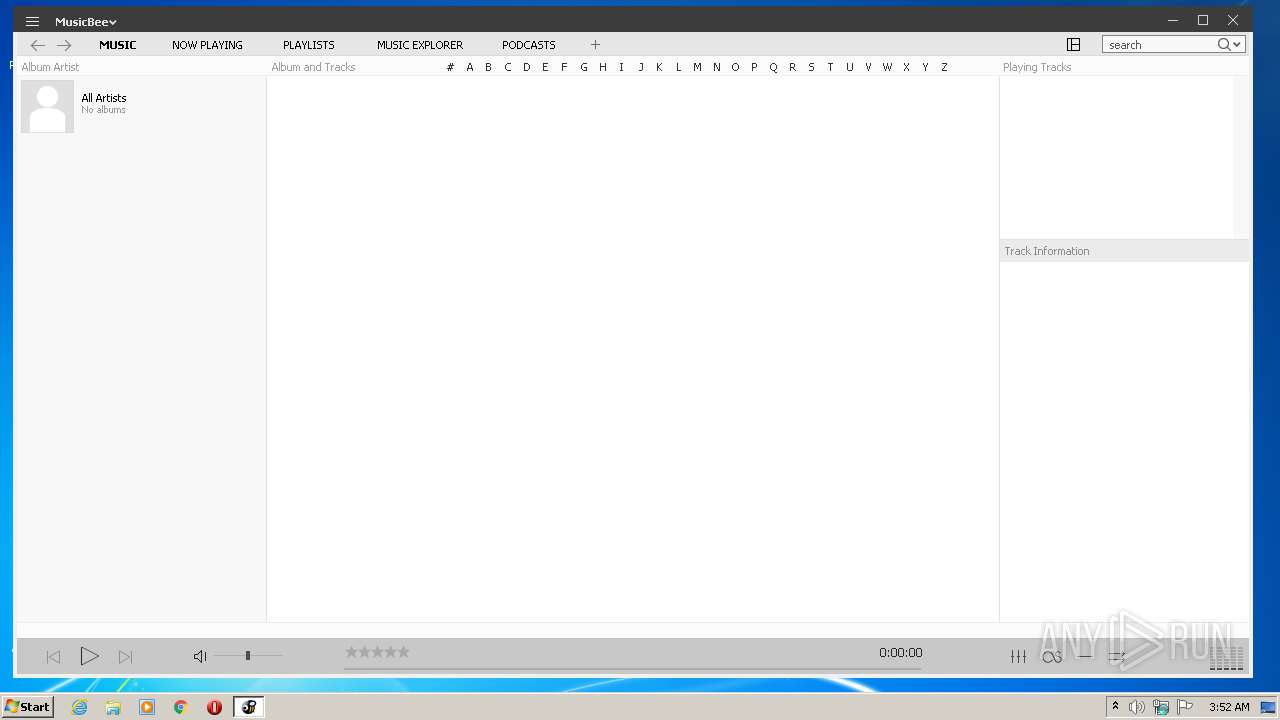Open the MUSIC EXPLORER tab

(x=420, y=45)
